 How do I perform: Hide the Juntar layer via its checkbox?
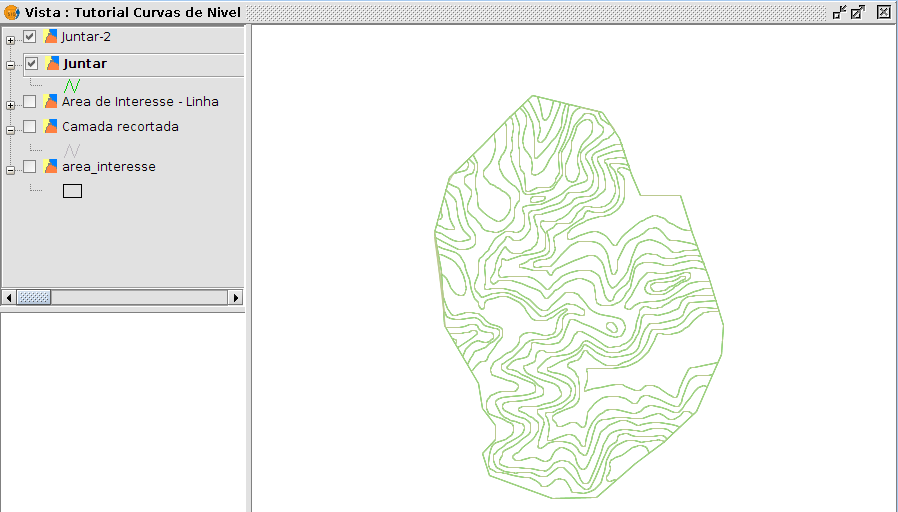(x=31, y=63)
